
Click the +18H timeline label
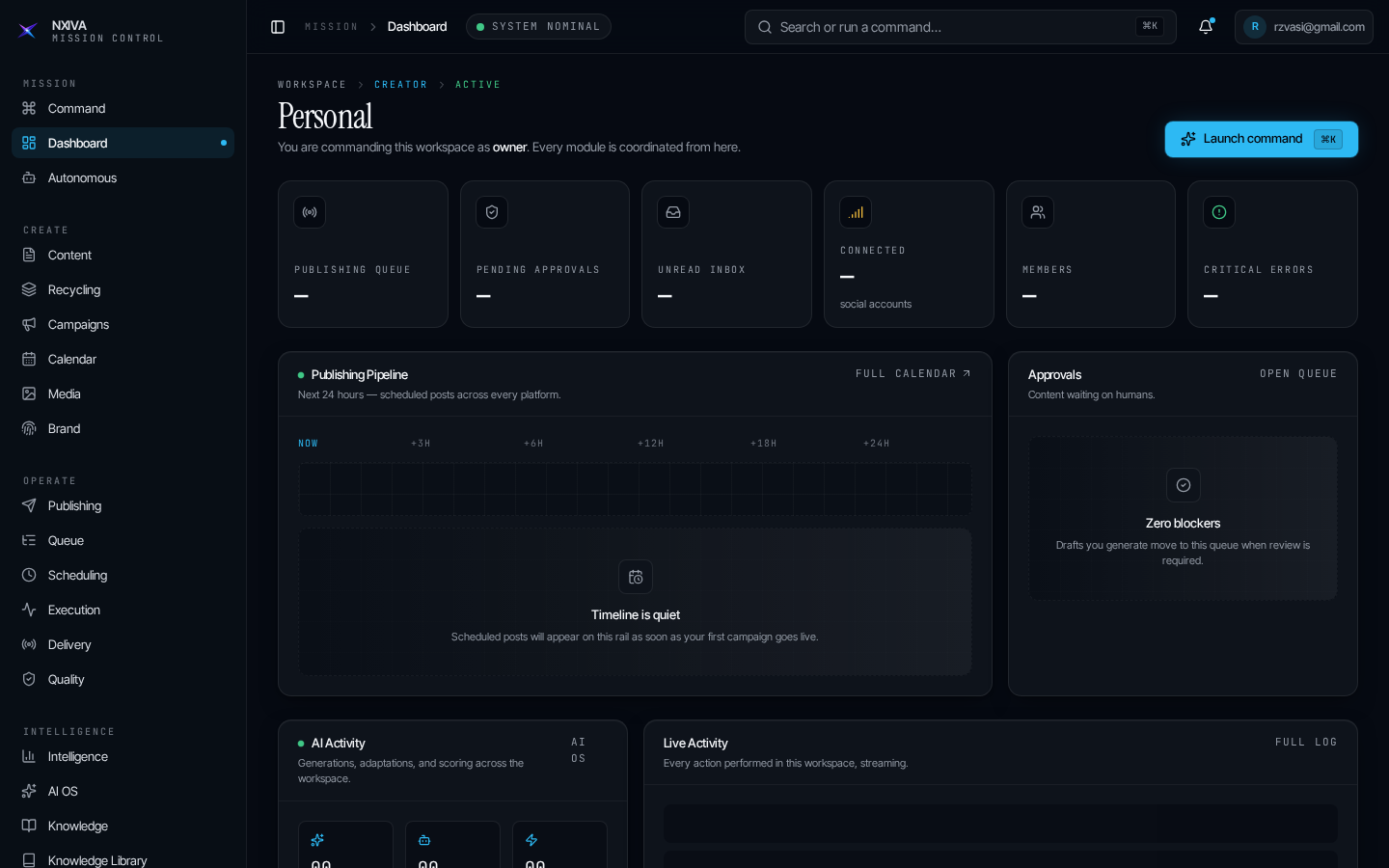click(763, 444)
